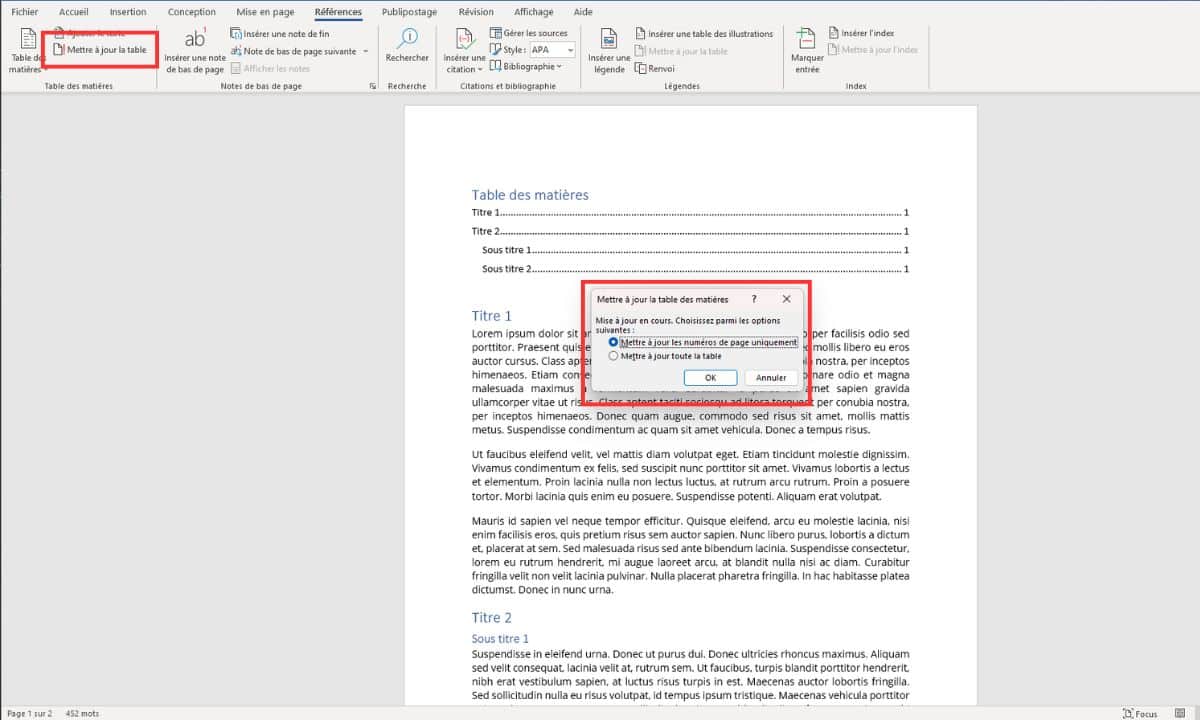The image size is (1200, 720).
Task: Enable Focus mode from the status bar
Action: [1140, 714]
